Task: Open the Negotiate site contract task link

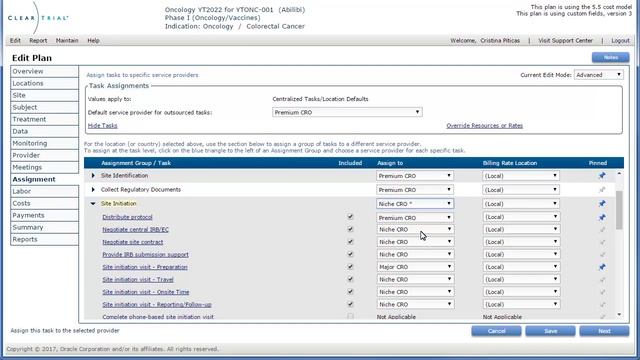Action: (x=133, y=242)
